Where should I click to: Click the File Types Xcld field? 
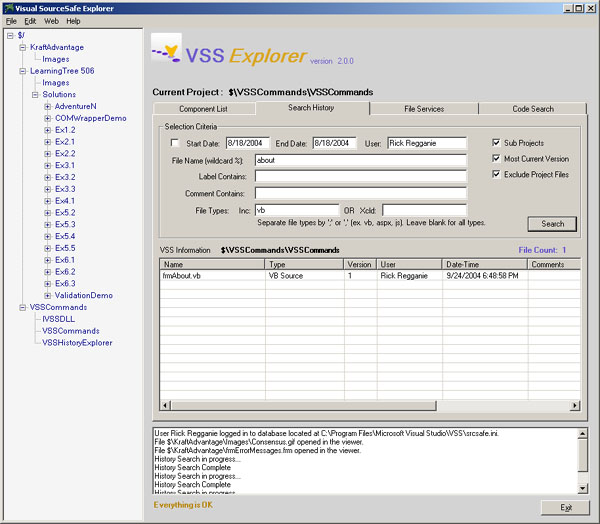pos(424,210)
